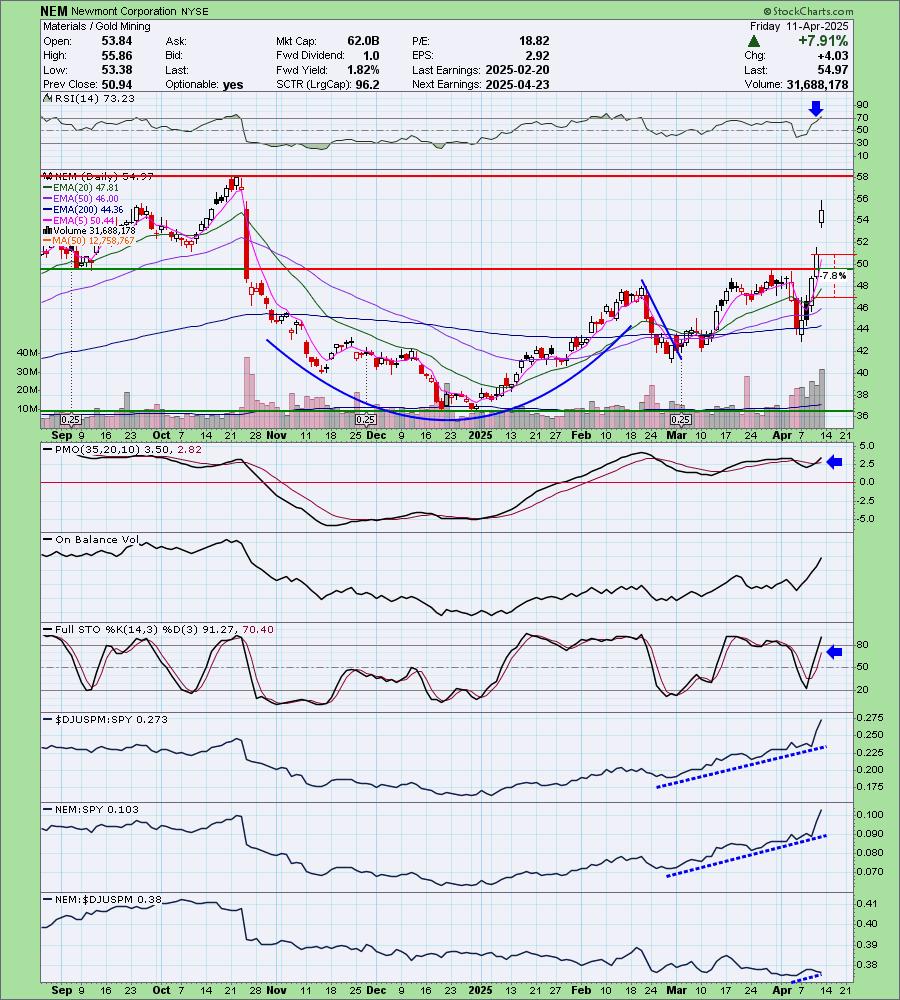Click the SCTR (LrgCap) value 96.2
Viewport: 900px width, 1000px height.
click(x=367, y=84)
